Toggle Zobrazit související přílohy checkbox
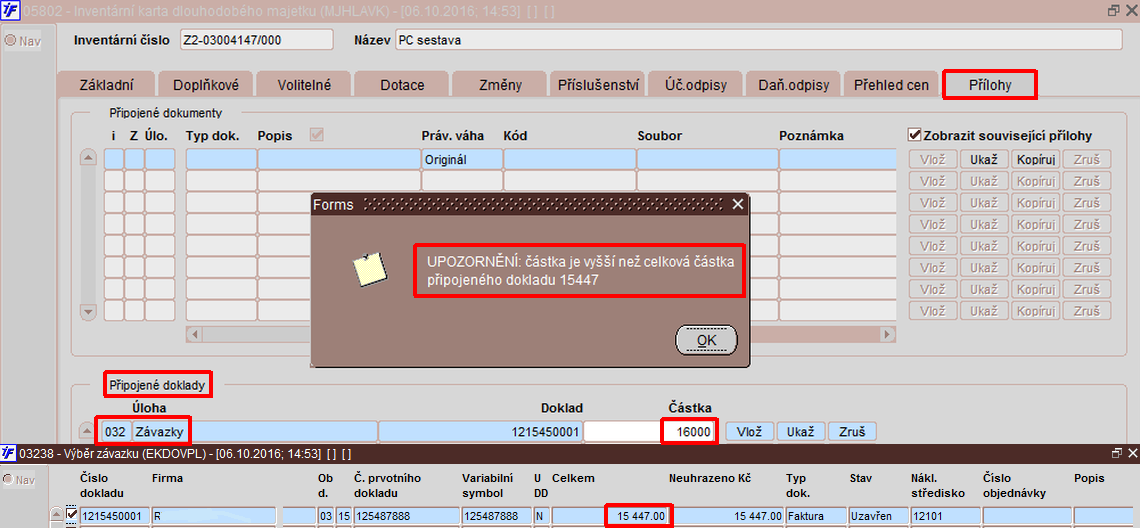 click(915, 135)
